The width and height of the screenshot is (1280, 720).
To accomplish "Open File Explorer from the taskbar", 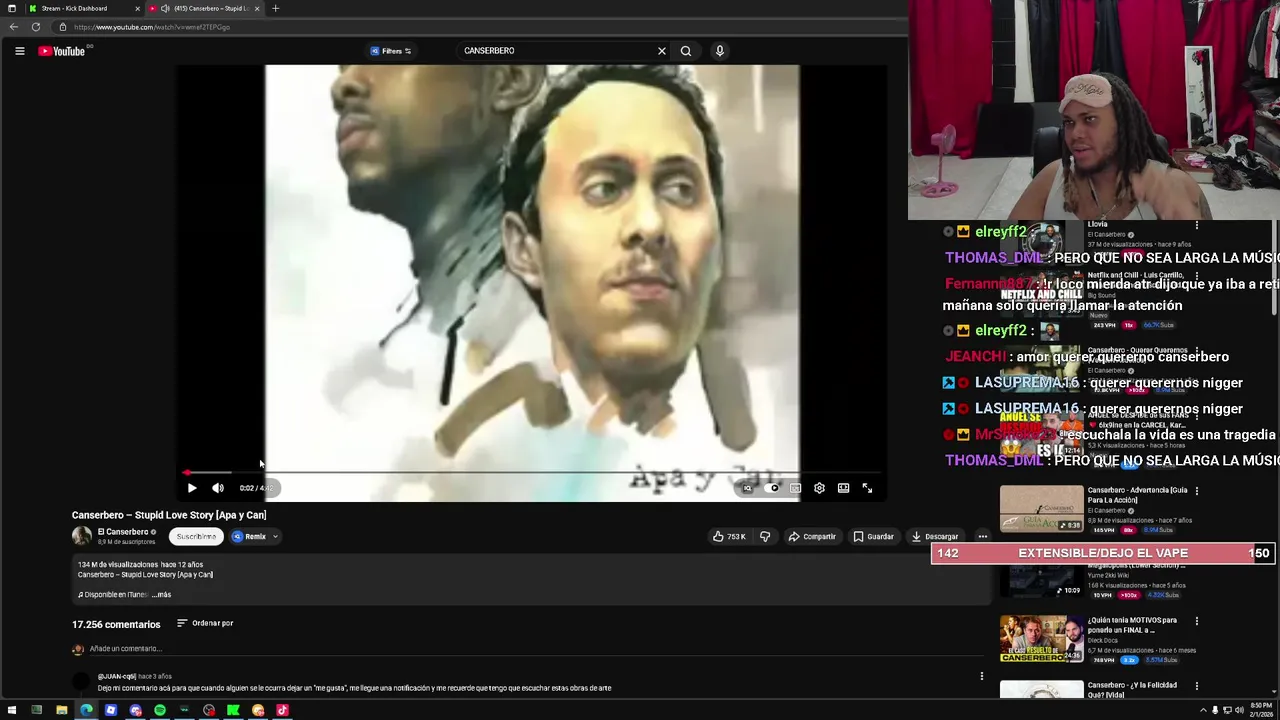I will [61, 710].
